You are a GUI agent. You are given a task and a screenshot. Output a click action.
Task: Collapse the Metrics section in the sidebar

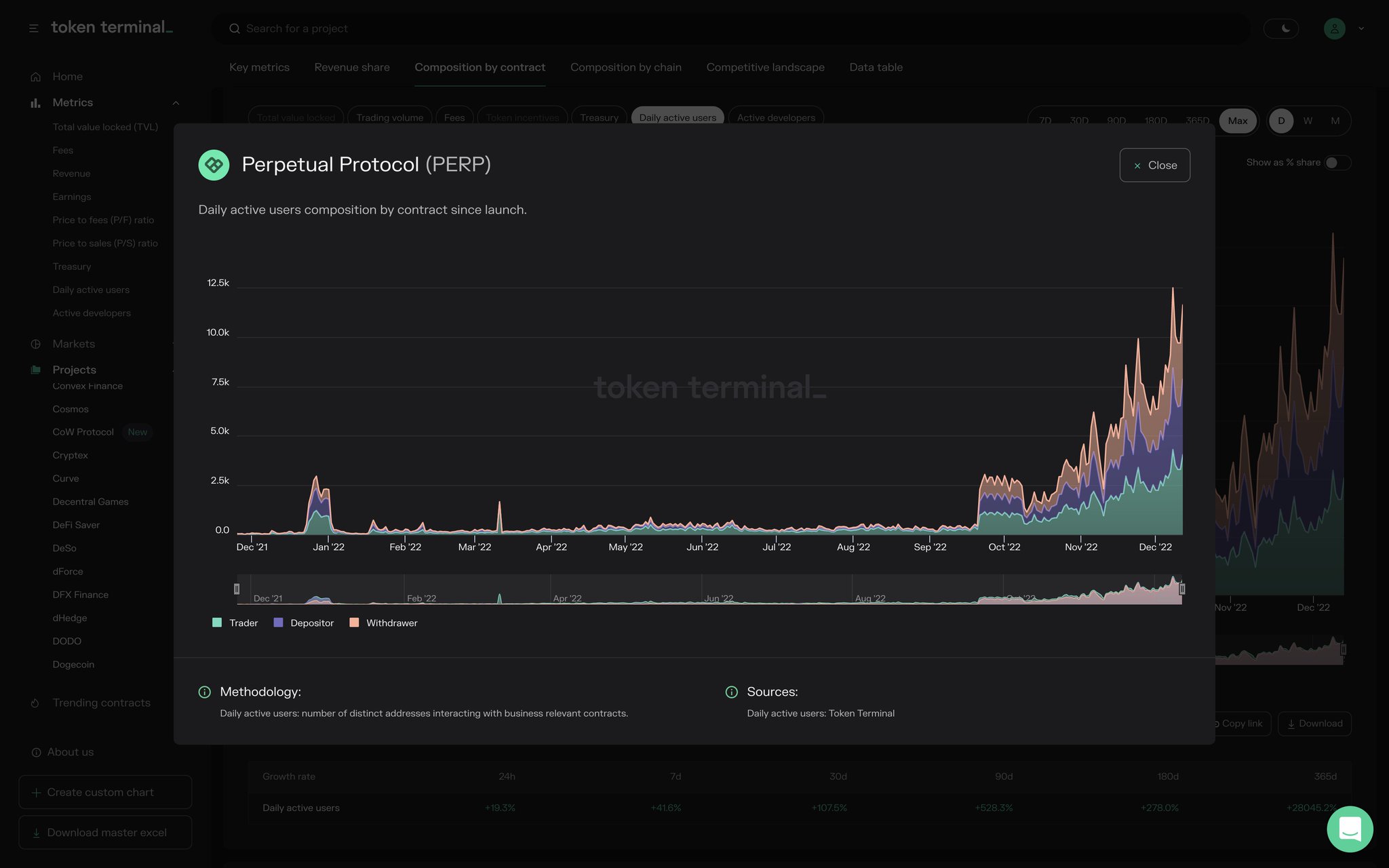pos(176,102)
